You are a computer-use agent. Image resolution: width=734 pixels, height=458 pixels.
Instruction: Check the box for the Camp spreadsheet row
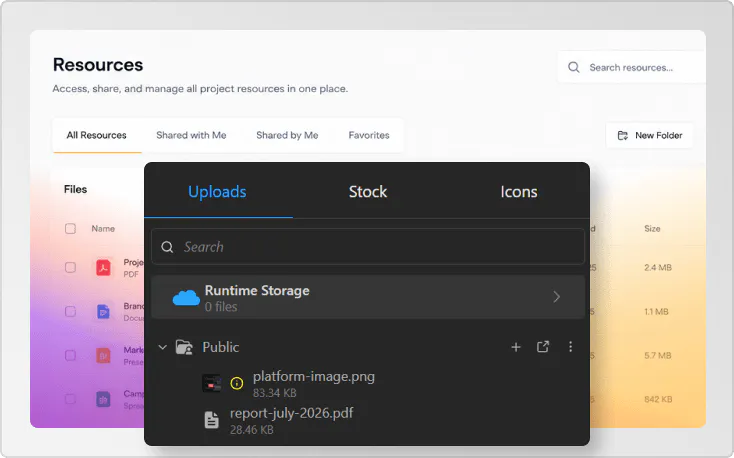[x=70, y=399]
